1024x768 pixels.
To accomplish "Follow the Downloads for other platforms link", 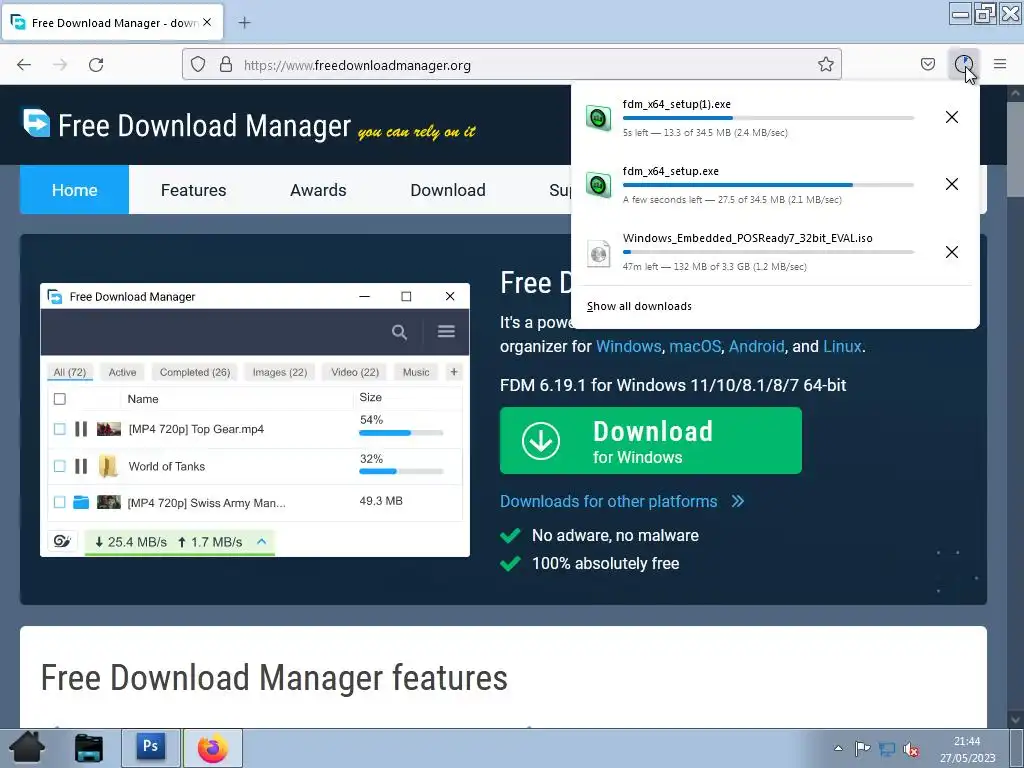I will pyautogui.click(x=608, y=501).
